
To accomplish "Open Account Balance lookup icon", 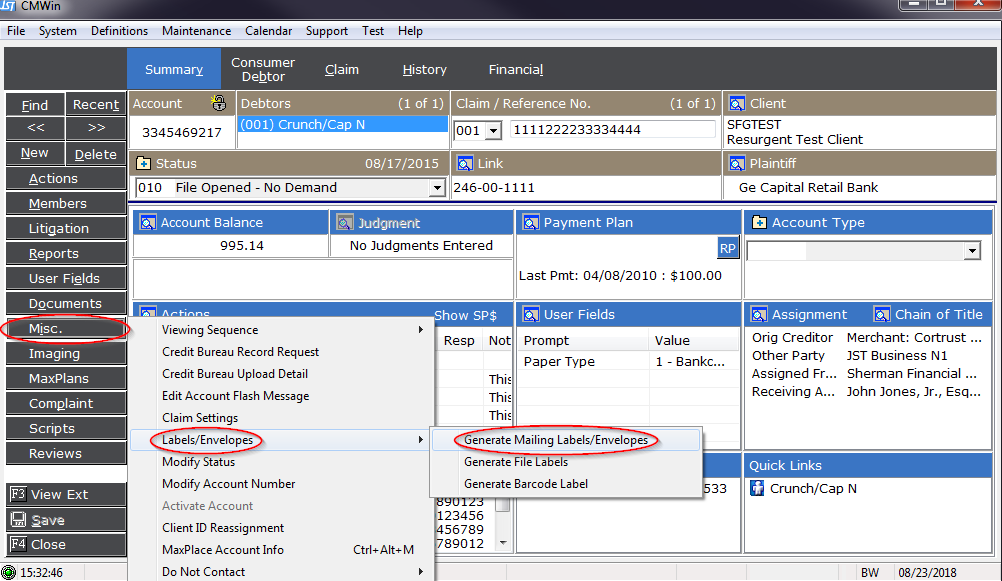I will coord(147,222).
